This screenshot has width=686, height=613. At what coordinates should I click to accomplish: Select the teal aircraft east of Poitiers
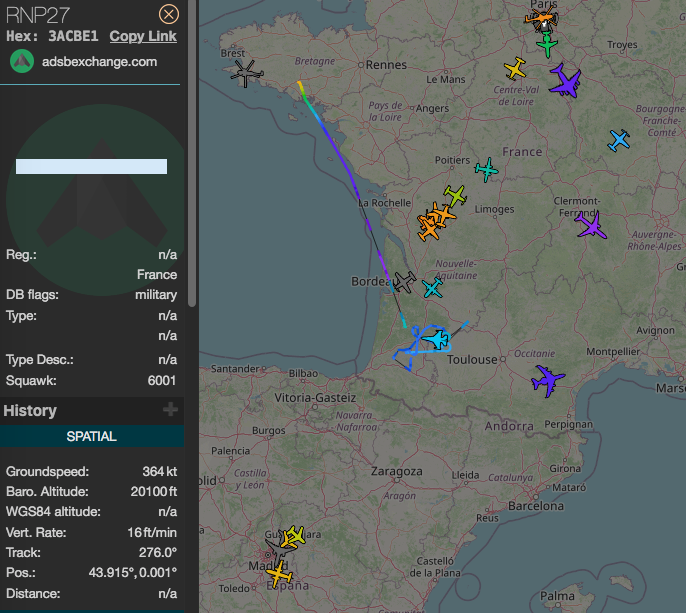coord(486,169)
